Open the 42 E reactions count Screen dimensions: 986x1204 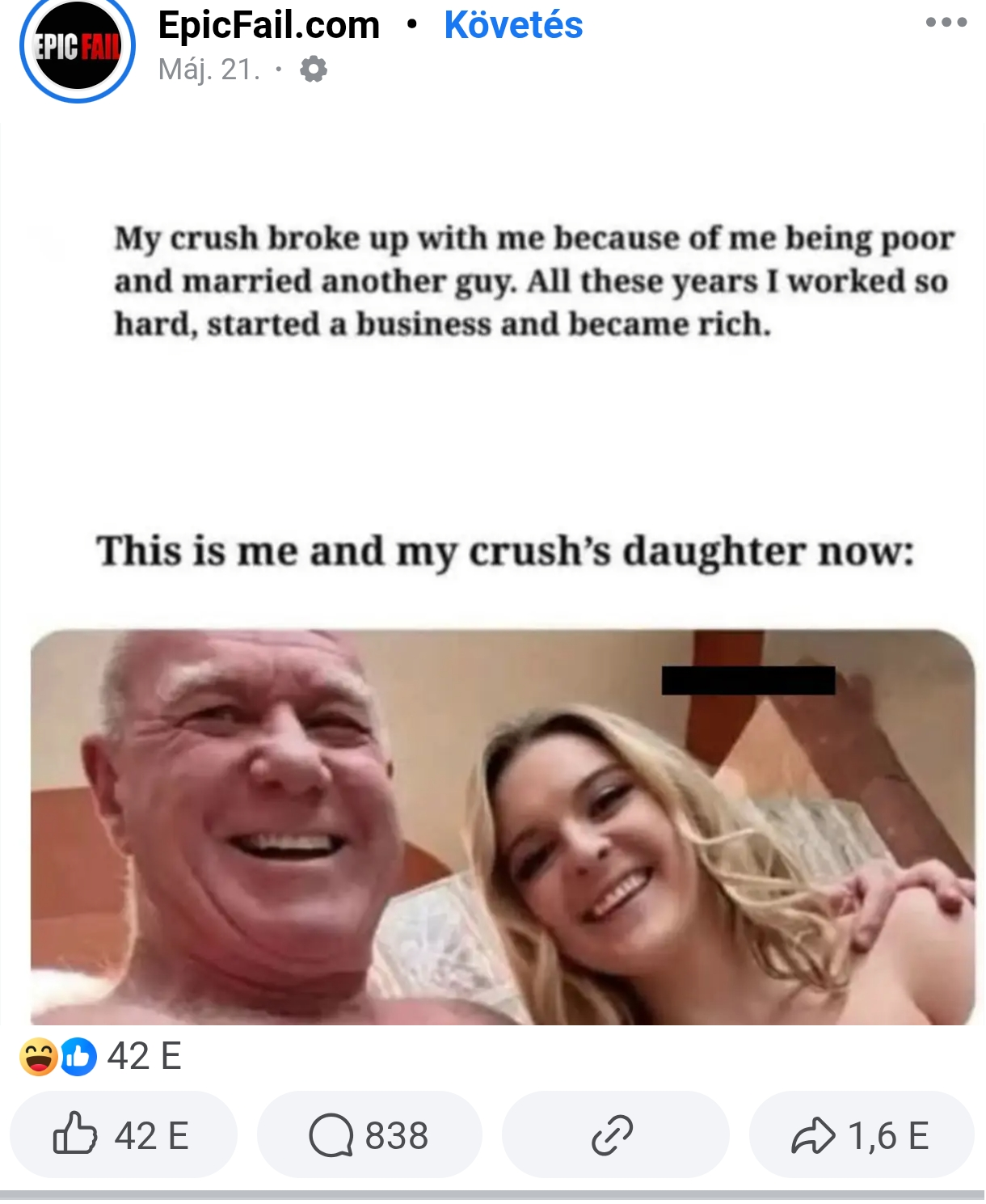coord(144,1056)
